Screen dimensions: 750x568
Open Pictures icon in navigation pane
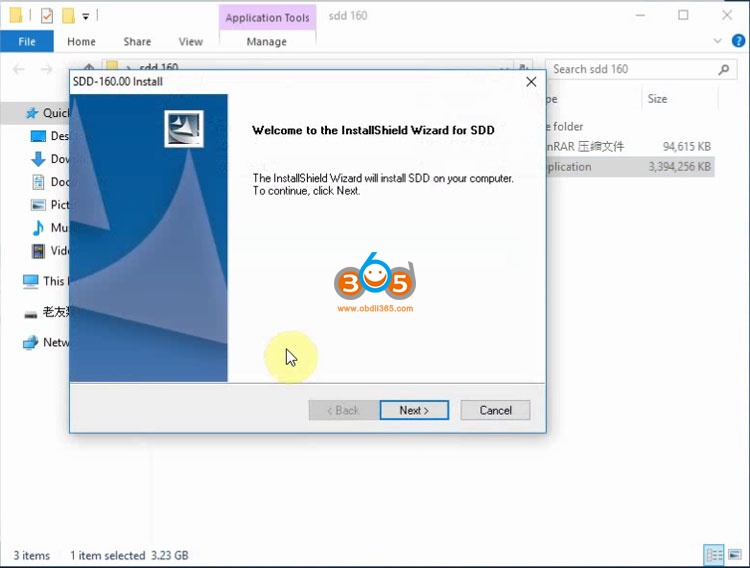point(38,205)
